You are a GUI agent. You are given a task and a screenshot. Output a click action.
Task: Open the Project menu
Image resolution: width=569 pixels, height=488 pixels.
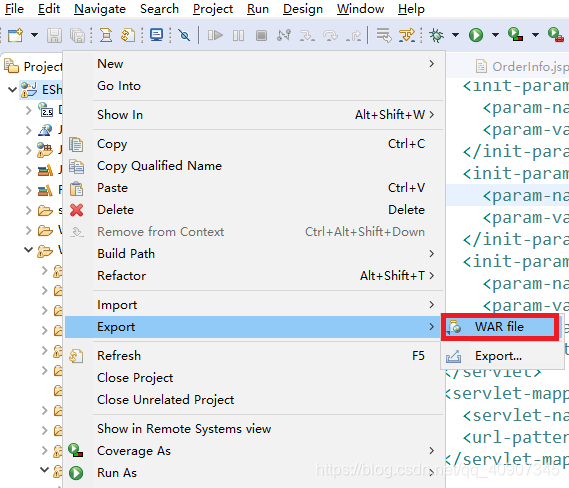pos(213,9)
